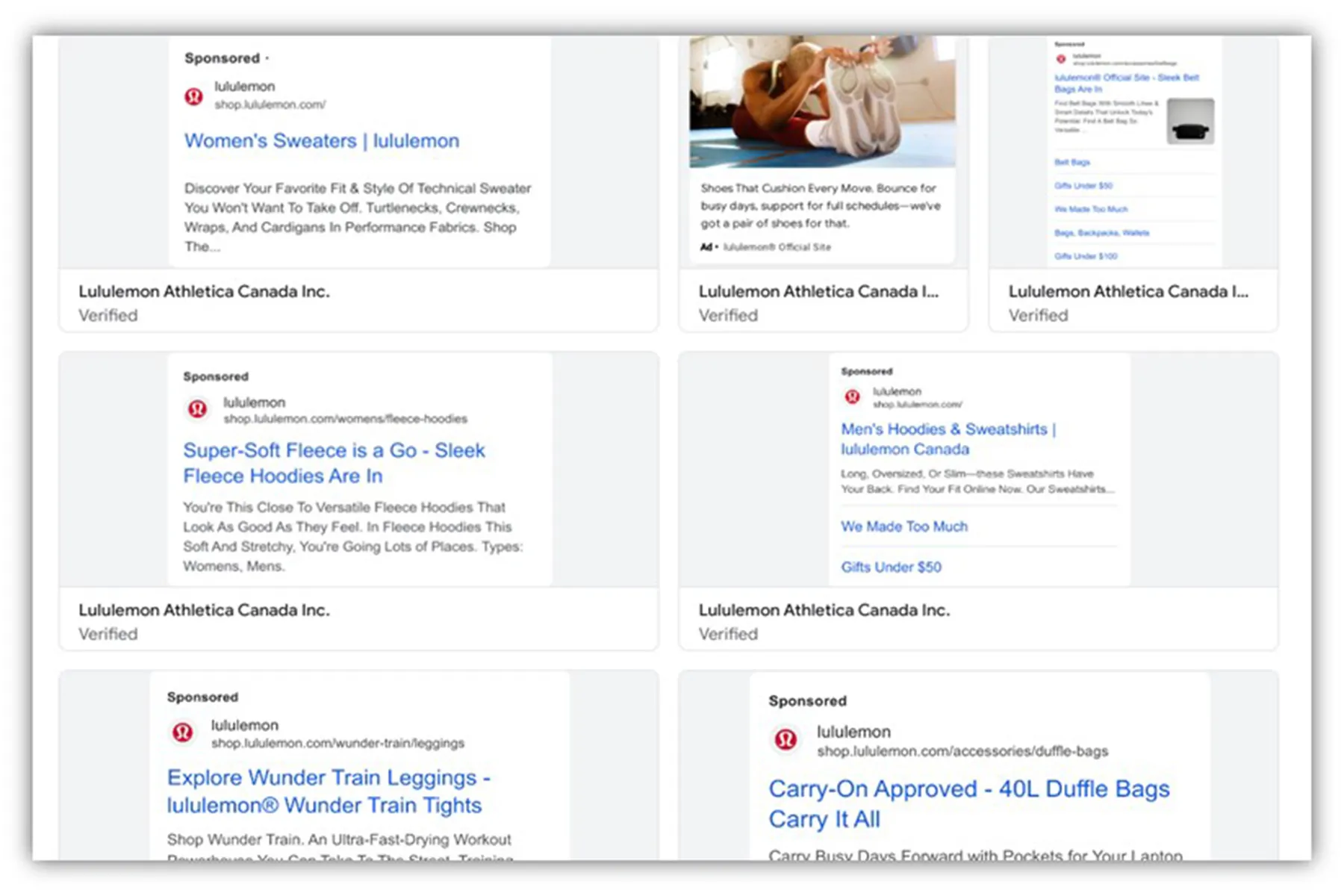Click lululemon logo in Sleek Belt Bags ad
The height and width of the screenshot is (896, 1344).
pyautogui.click(x=1060, y=59)
